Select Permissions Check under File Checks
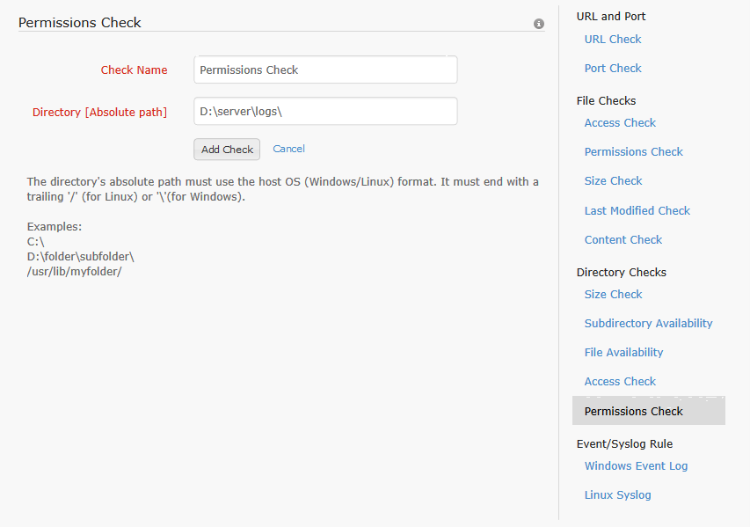Screen dimensions: 750x527 633,152
